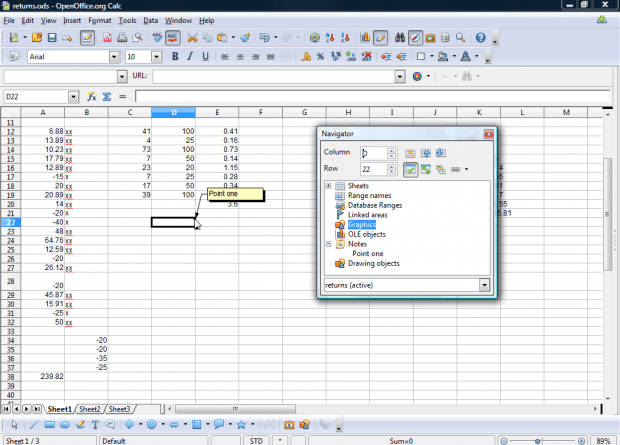Screen dimensions: 620x445
Task: Click the Undo icon
Action: point(264,38)
